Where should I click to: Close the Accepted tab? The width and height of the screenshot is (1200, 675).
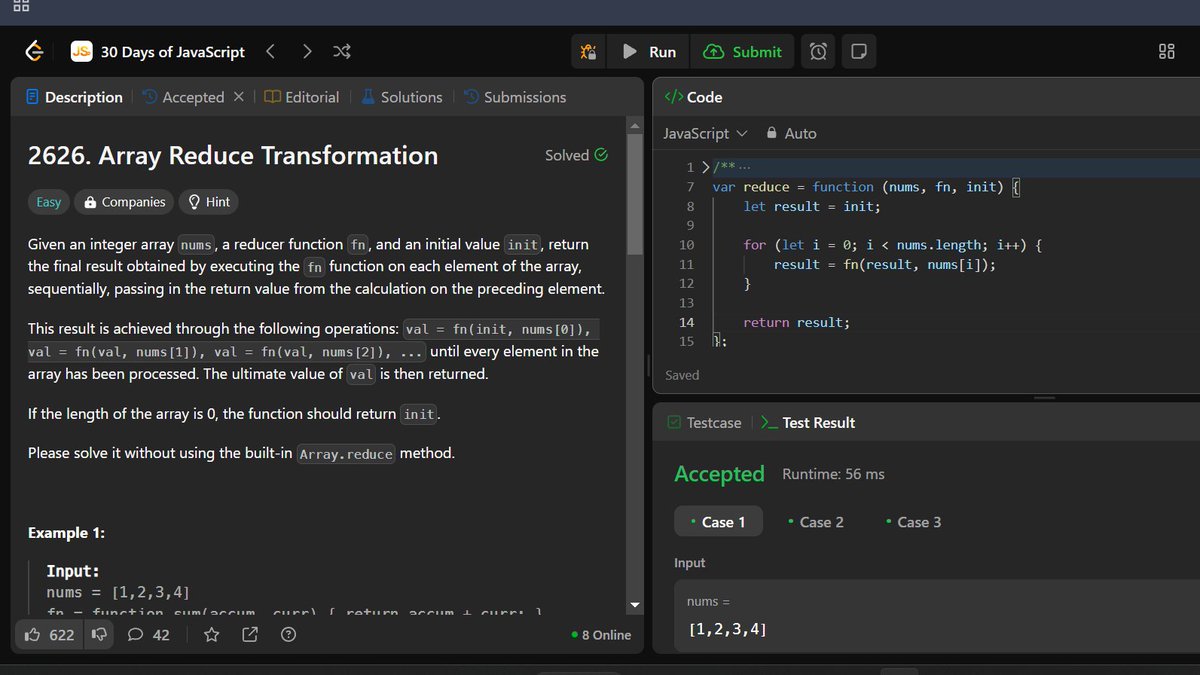pos(238,97)
